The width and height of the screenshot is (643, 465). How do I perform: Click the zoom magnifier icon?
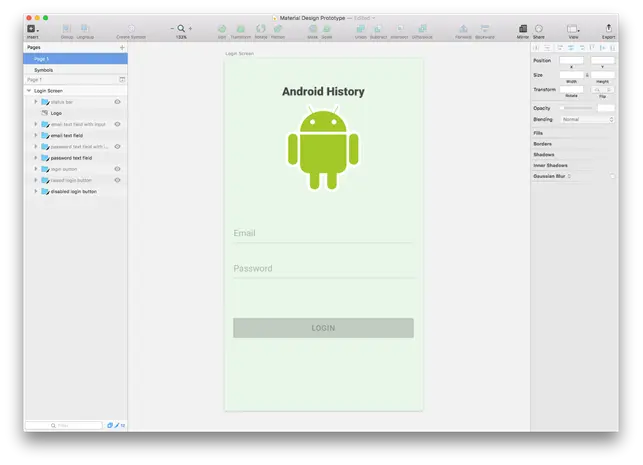point(181,28)
